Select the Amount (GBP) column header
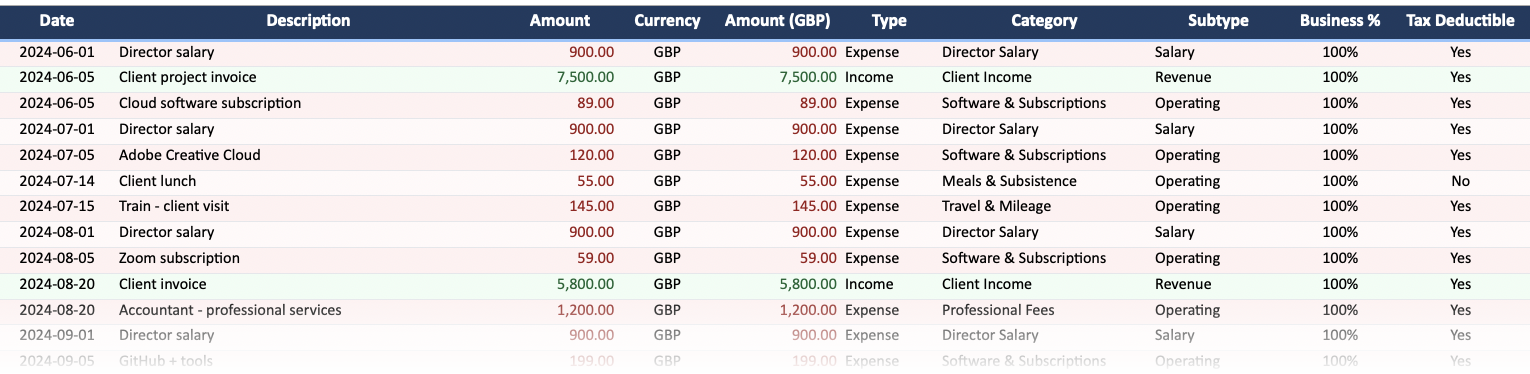 pos(778,20)
